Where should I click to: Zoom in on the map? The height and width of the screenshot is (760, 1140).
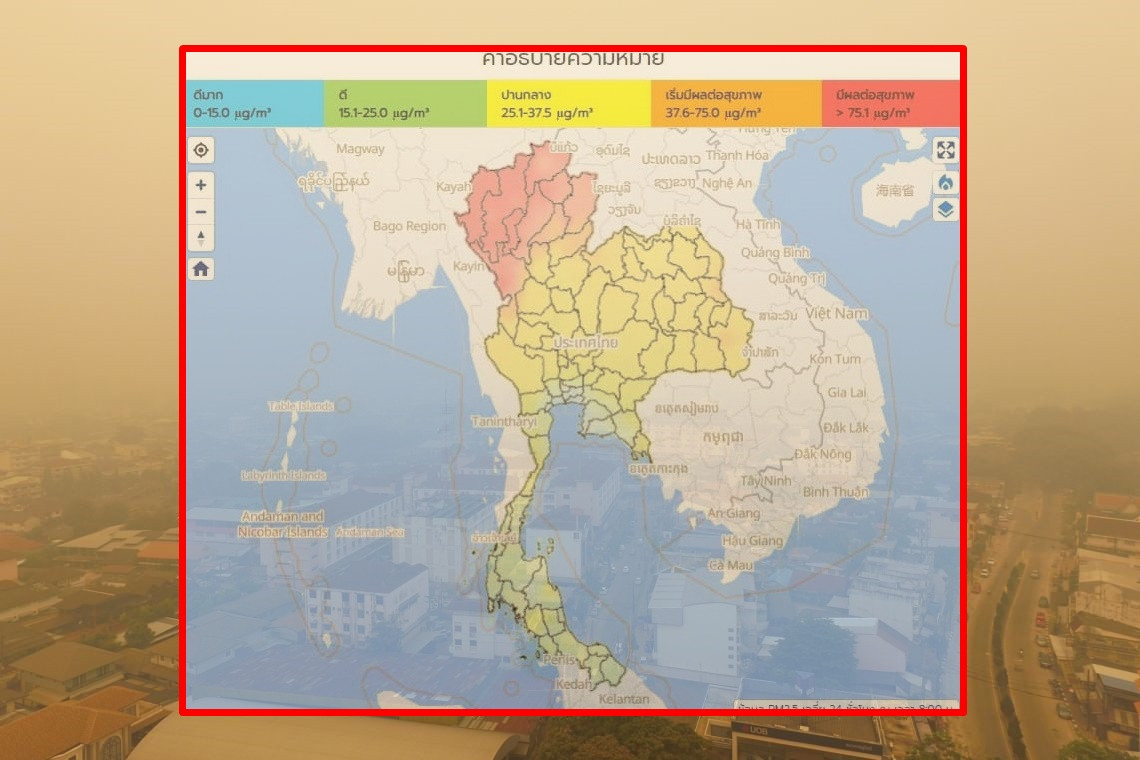(x=201, y=185)
